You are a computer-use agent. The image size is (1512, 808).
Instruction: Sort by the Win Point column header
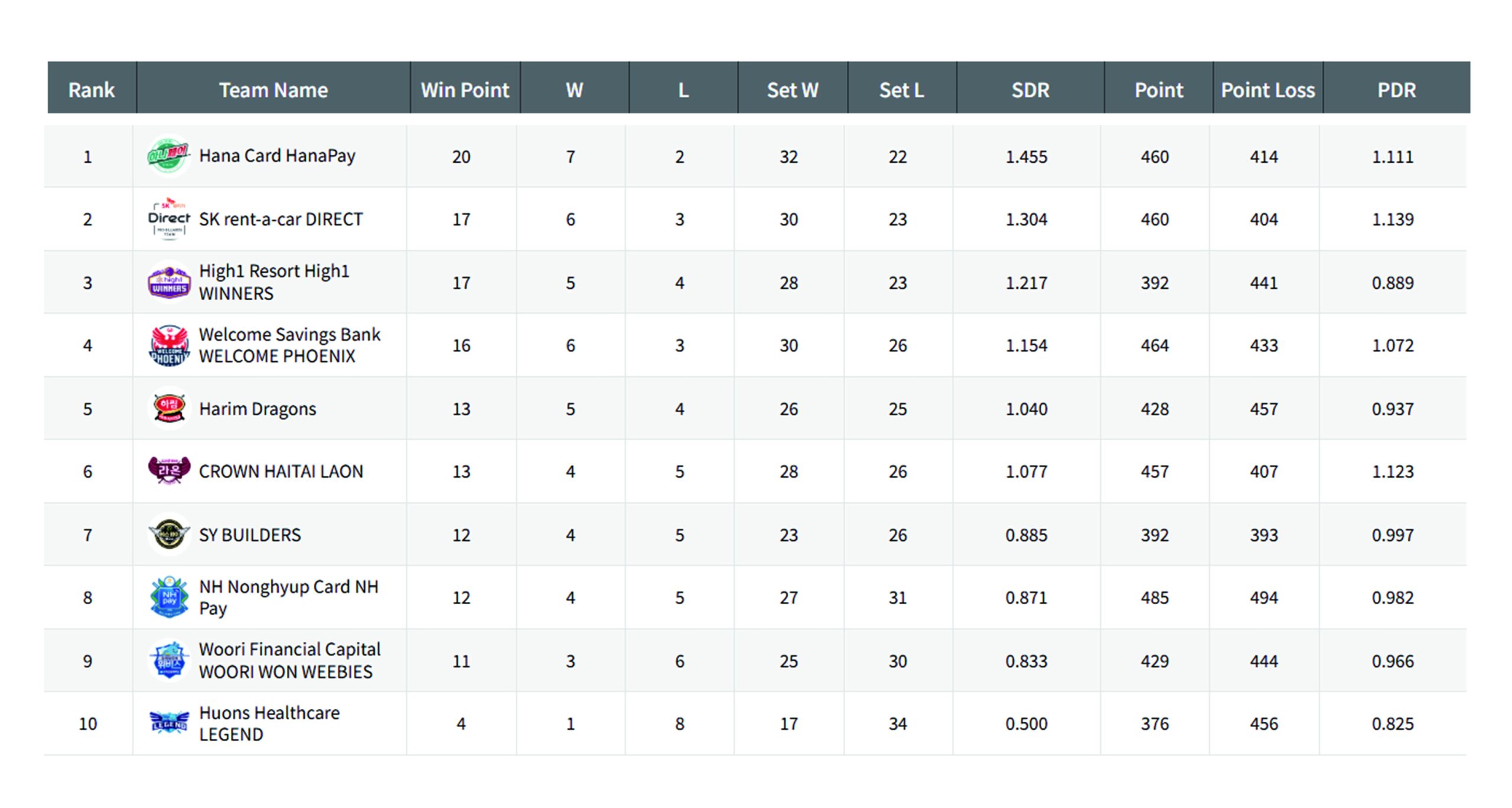465,90
